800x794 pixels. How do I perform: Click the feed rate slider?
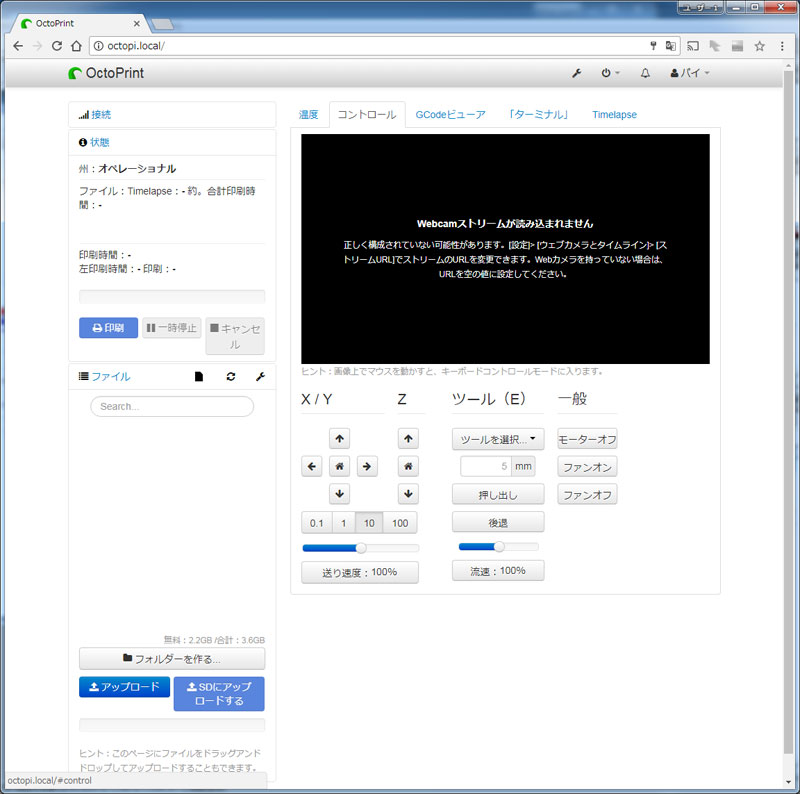coord(361,548)
